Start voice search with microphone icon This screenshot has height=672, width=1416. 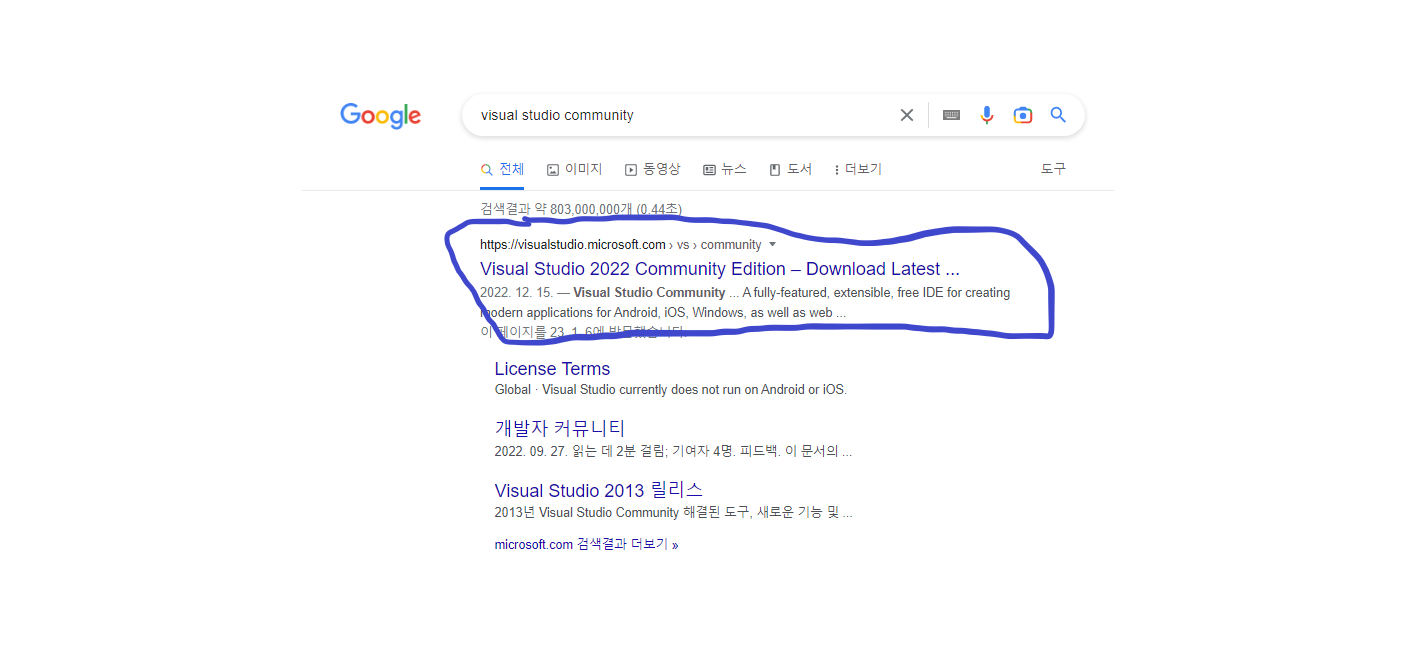[x=987, y=115]
